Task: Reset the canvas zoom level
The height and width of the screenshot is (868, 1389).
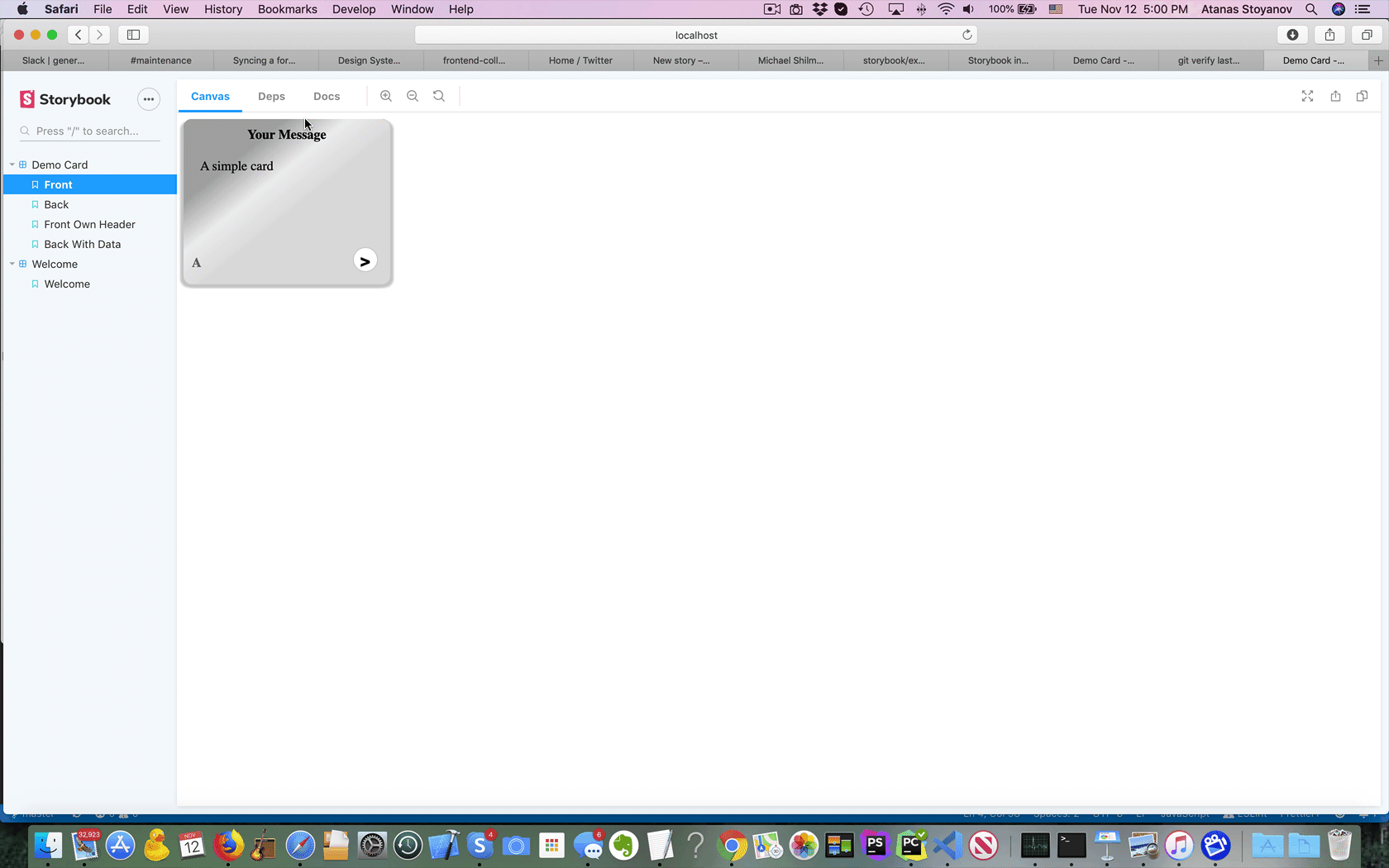Action: [x=439, y=96]
